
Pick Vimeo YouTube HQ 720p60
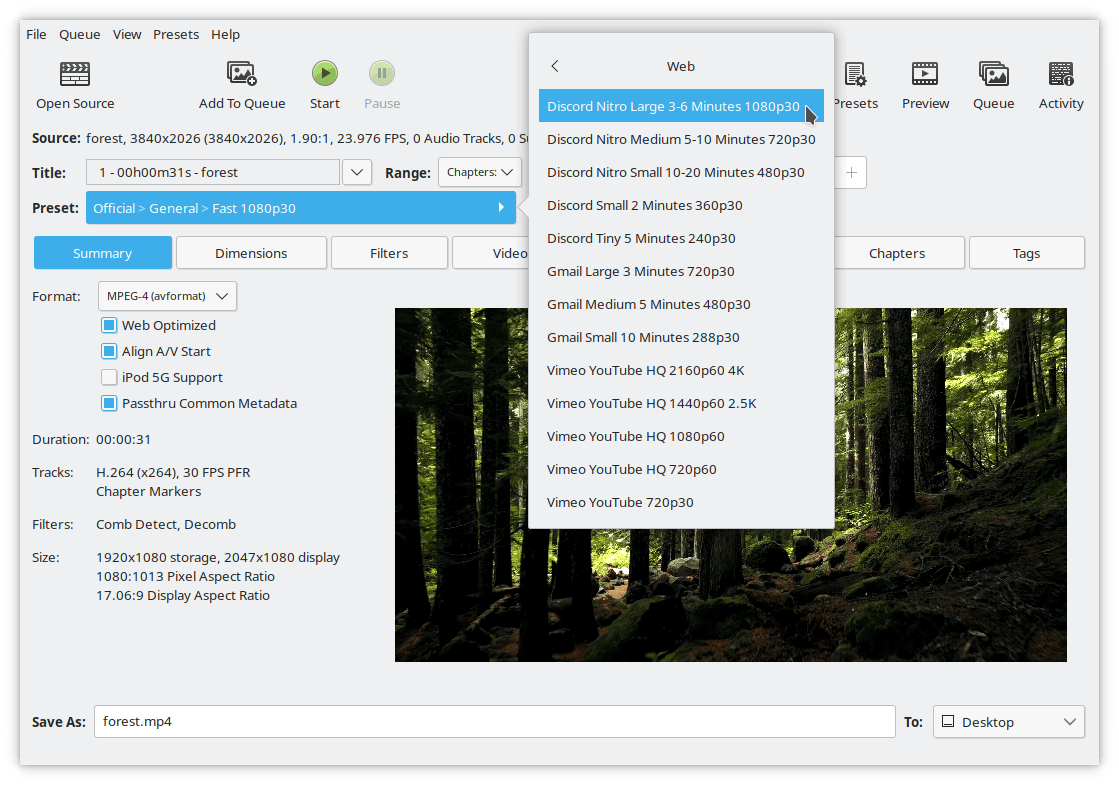coord(681,469)
